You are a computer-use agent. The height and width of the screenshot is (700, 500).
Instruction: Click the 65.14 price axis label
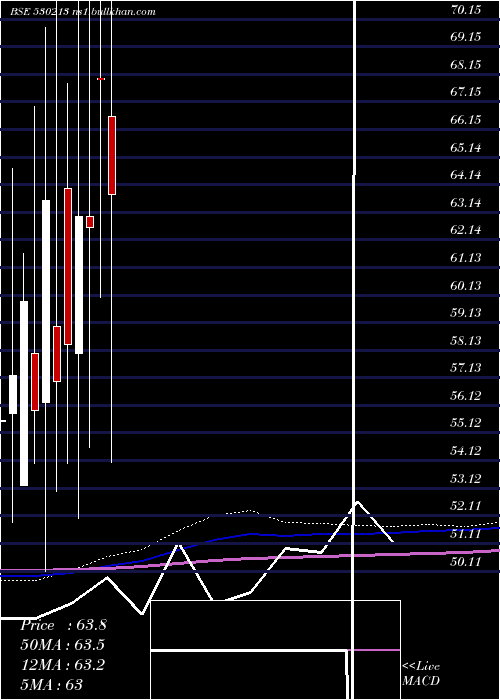point(466,147)
